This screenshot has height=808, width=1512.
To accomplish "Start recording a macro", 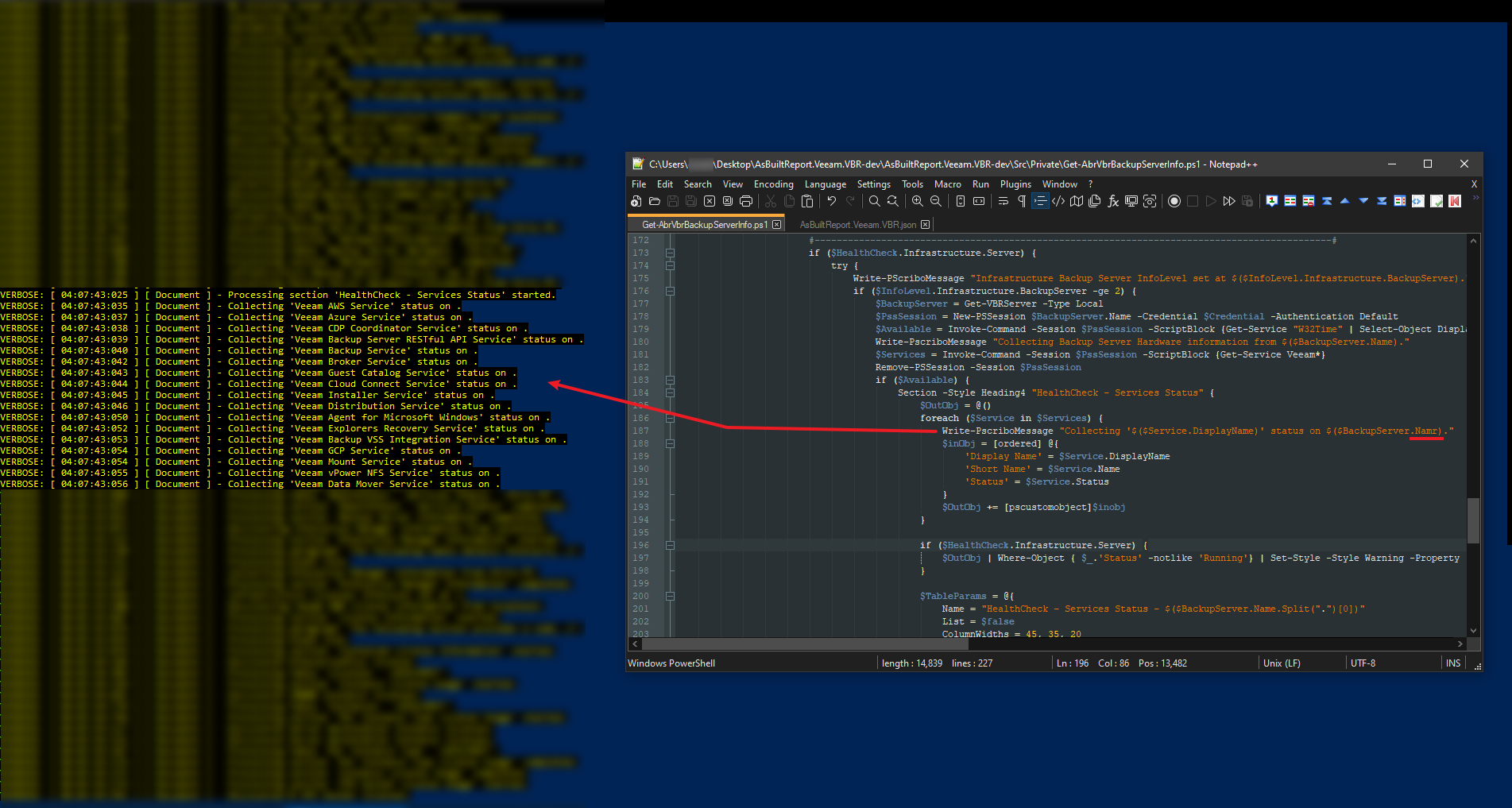I will pos(1174,201).
